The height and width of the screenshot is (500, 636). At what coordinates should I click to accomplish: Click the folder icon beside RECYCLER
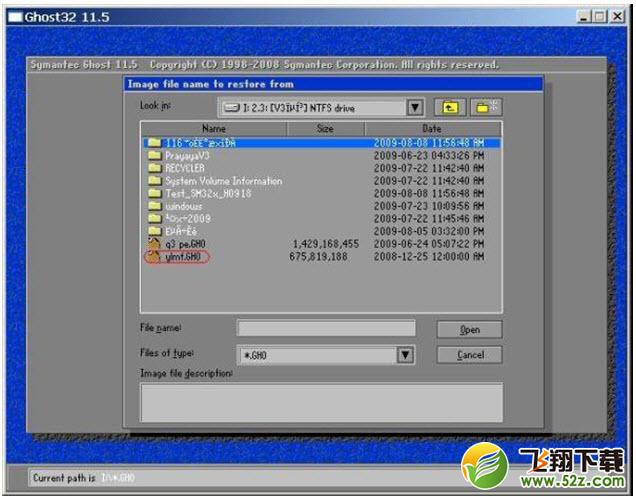[155, 168]
